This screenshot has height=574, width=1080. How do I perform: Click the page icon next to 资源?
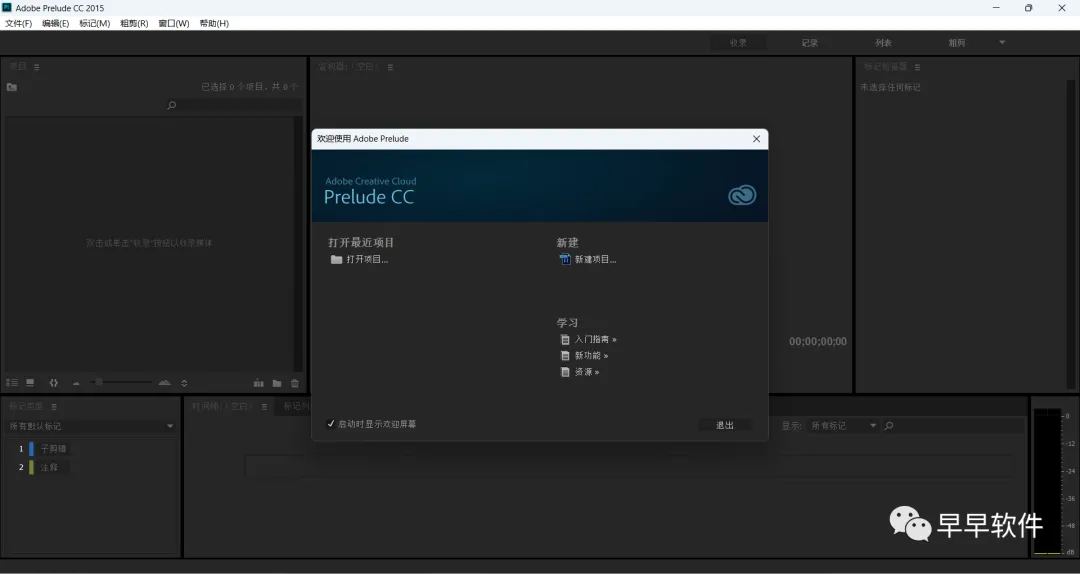coord(565,372)
